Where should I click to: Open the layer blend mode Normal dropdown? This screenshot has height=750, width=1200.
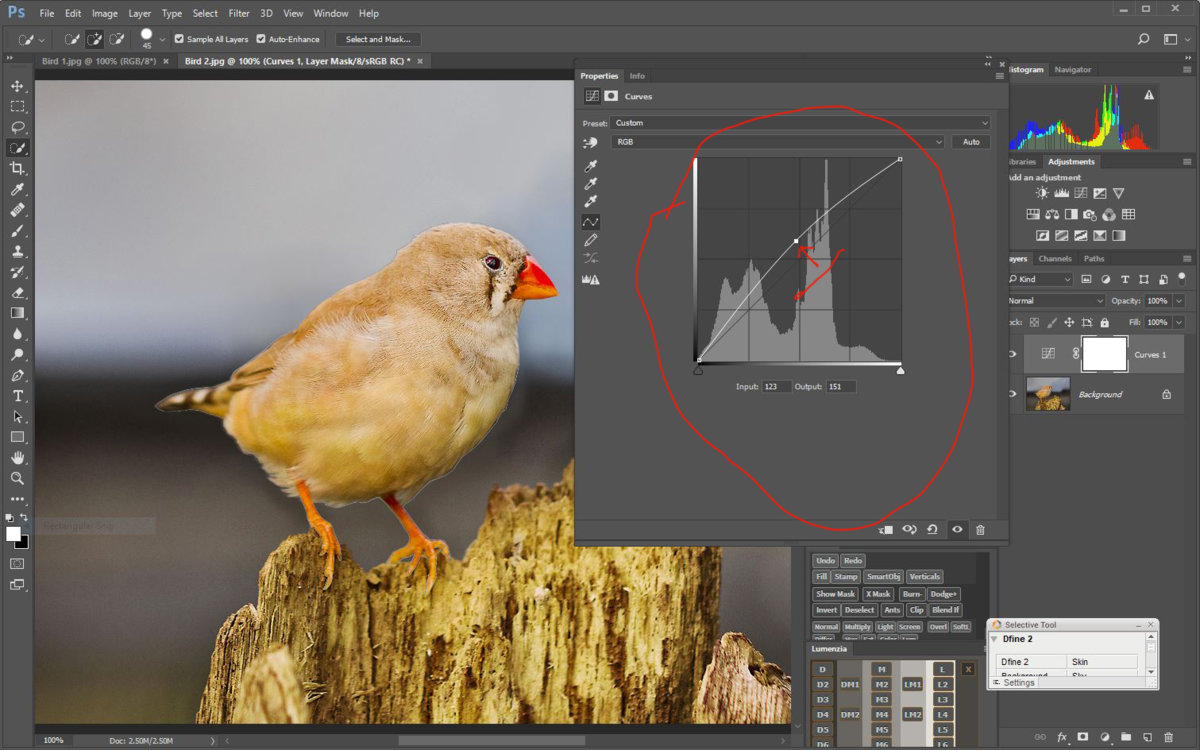coord(1056,301)
